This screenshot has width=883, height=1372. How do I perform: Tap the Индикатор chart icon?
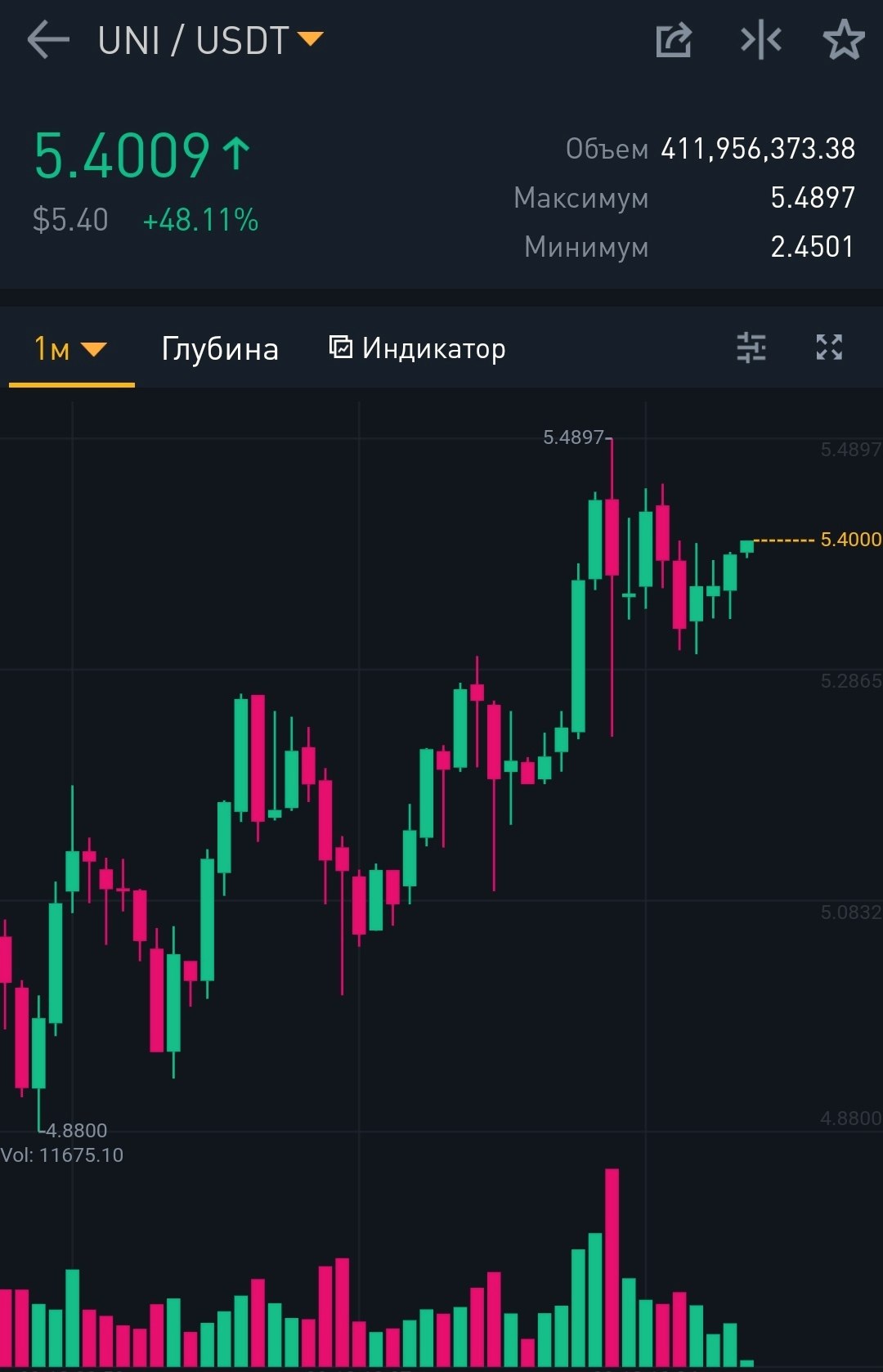tap(340, 347)
